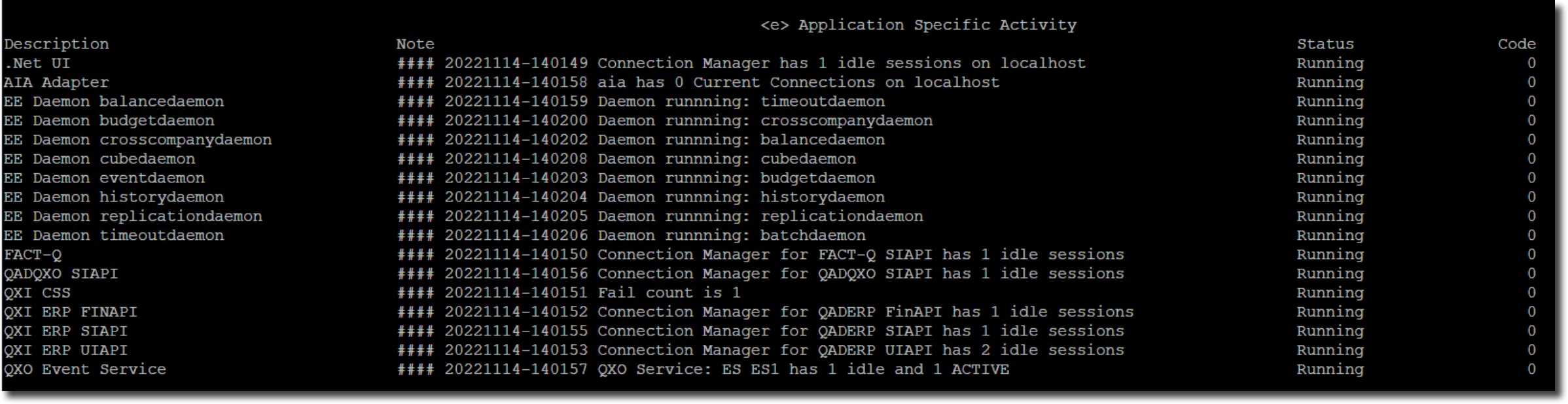Viewport: 1568px width, 404px height.
Task: Select the .Net UI description entry
Action: [x=37, y=63]
